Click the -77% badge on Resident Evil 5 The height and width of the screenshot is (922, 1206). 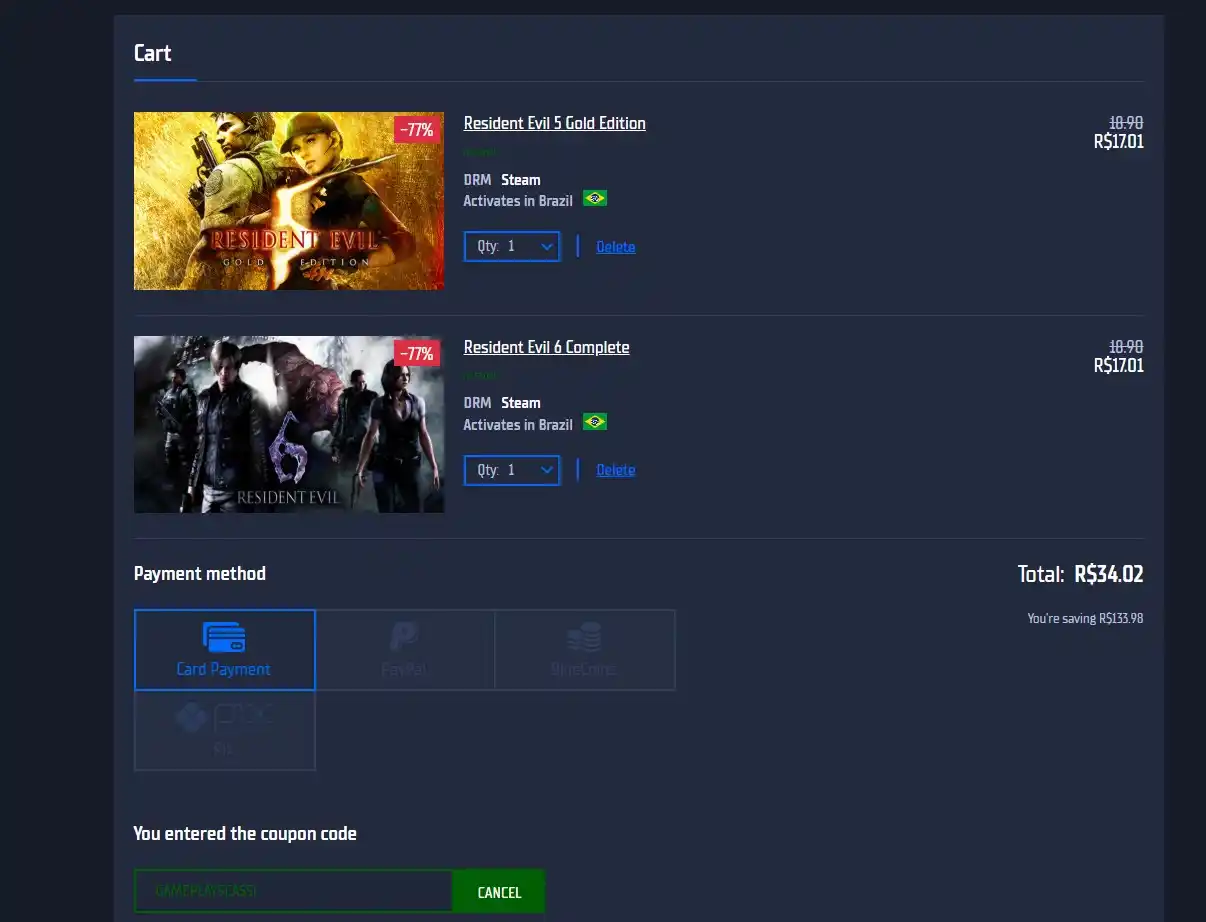[x=417, y=130]
